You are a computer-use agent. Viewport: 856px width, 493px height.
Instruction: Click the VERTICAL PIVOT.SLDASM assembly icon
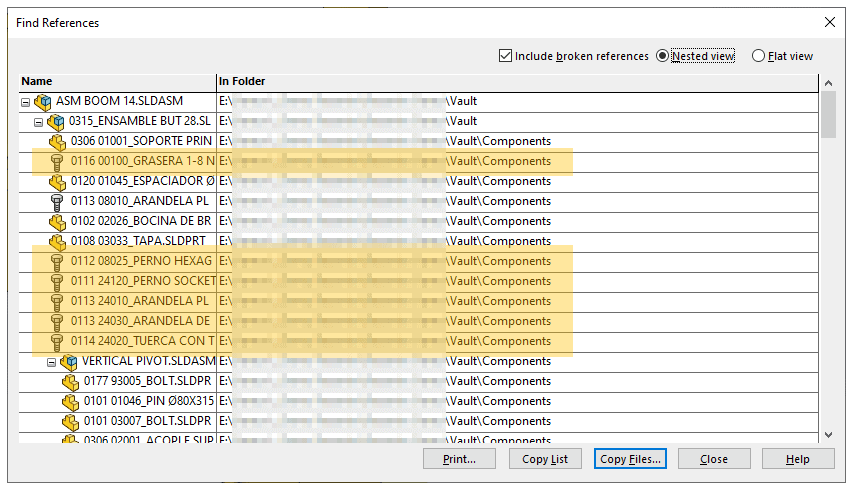tap(69, 361)
